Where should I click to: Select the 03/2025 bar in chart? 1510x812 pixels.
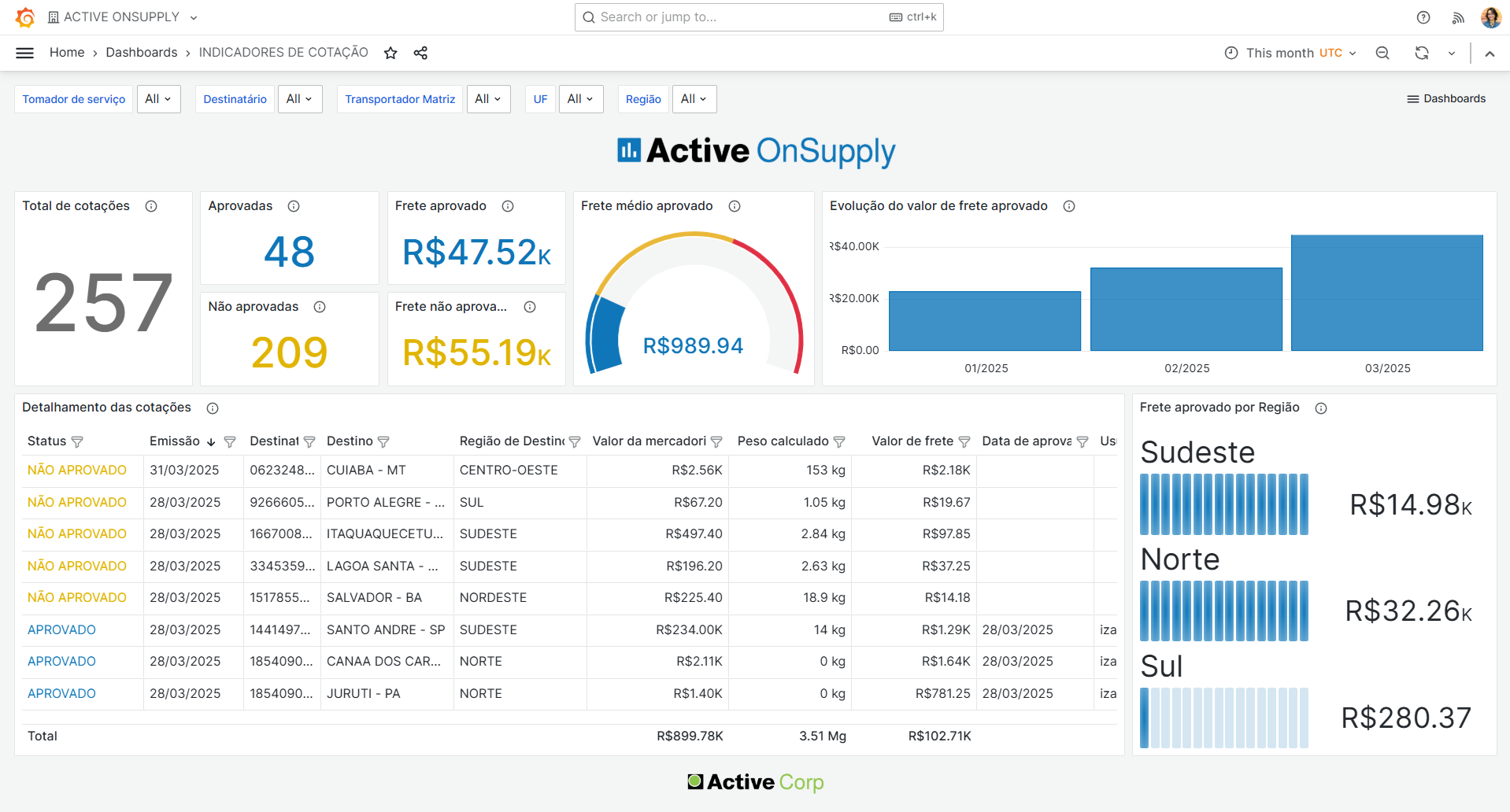(1387, 293)
